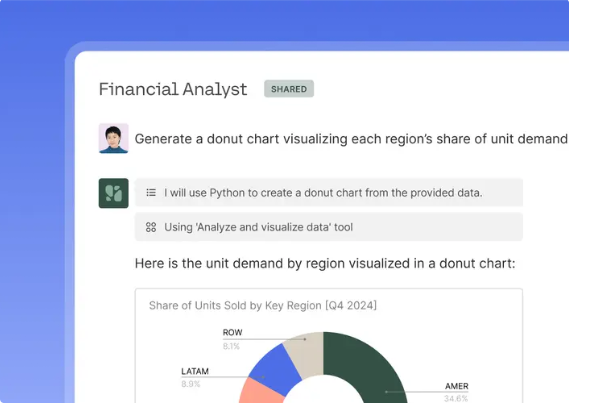Click the AMER chart label

coord(456,386)
